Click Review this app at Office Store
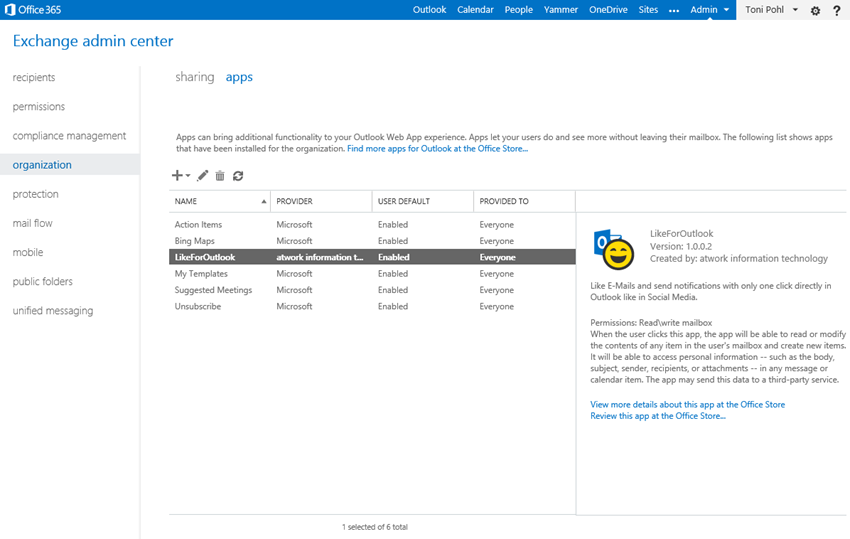 point(658,415)
